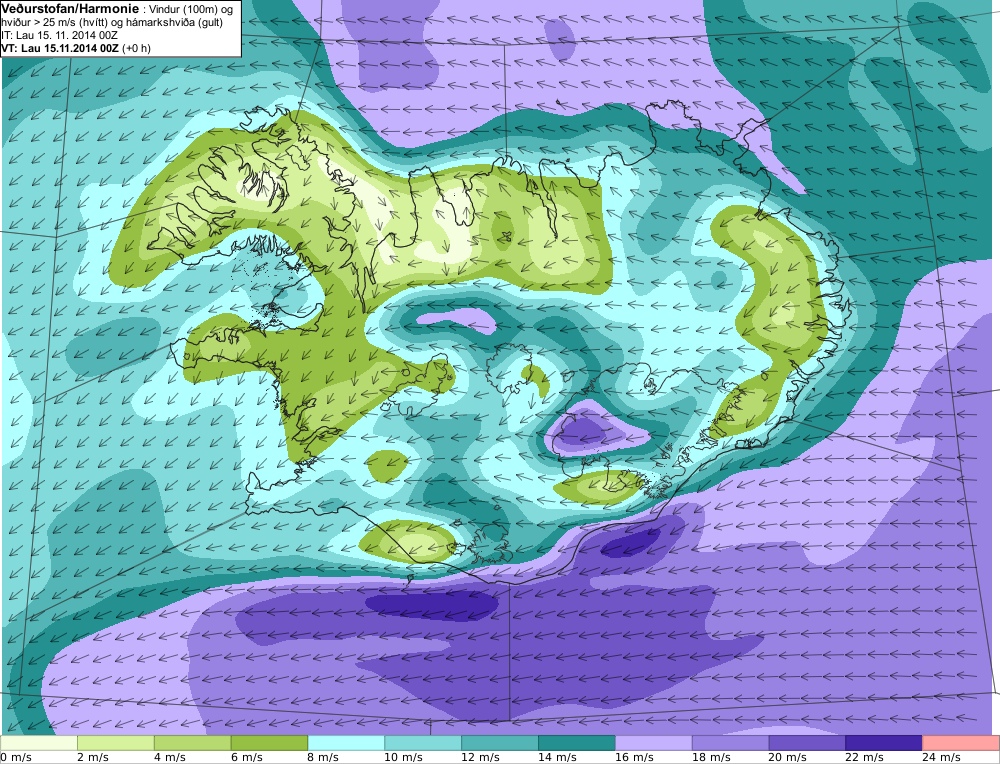
Task: Click the 22–24 m/s dark indigo swatch
Action: coord(884,743)
